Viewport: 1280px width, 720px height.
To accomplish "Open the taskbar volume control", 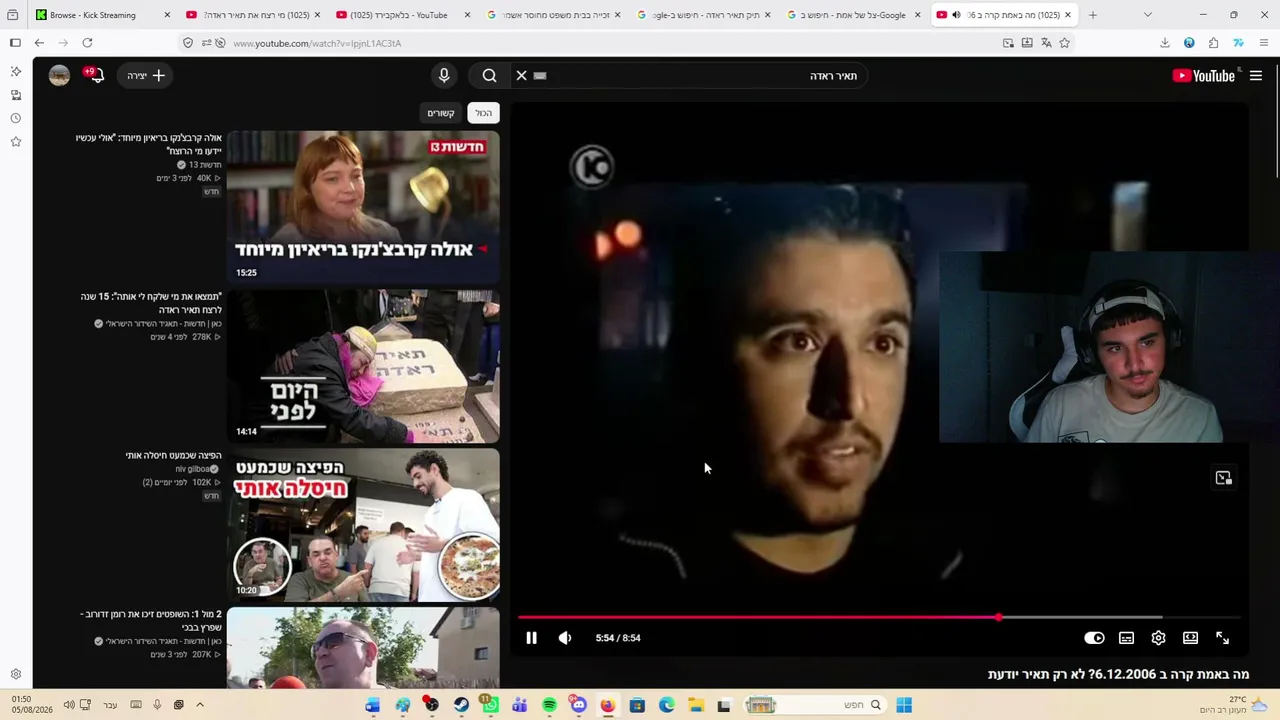I will 69,705.
